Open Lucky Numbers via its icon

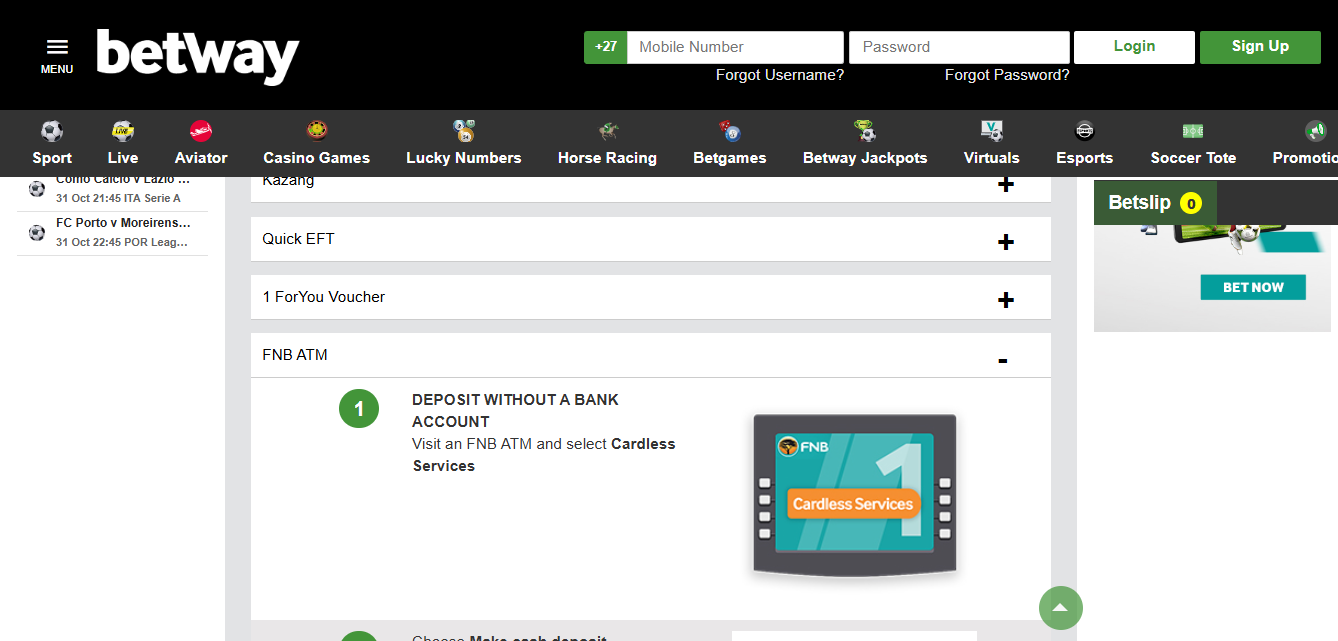tap(463, 130)
